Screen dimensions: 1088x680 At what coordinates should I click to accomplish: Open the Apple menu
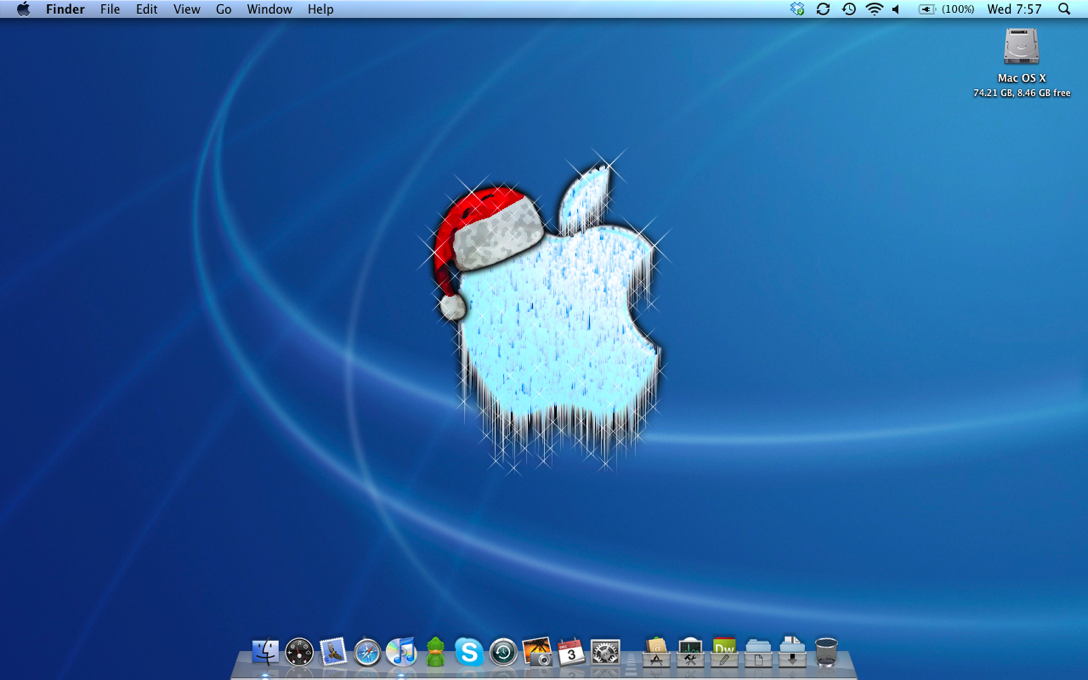pos(23,9)
